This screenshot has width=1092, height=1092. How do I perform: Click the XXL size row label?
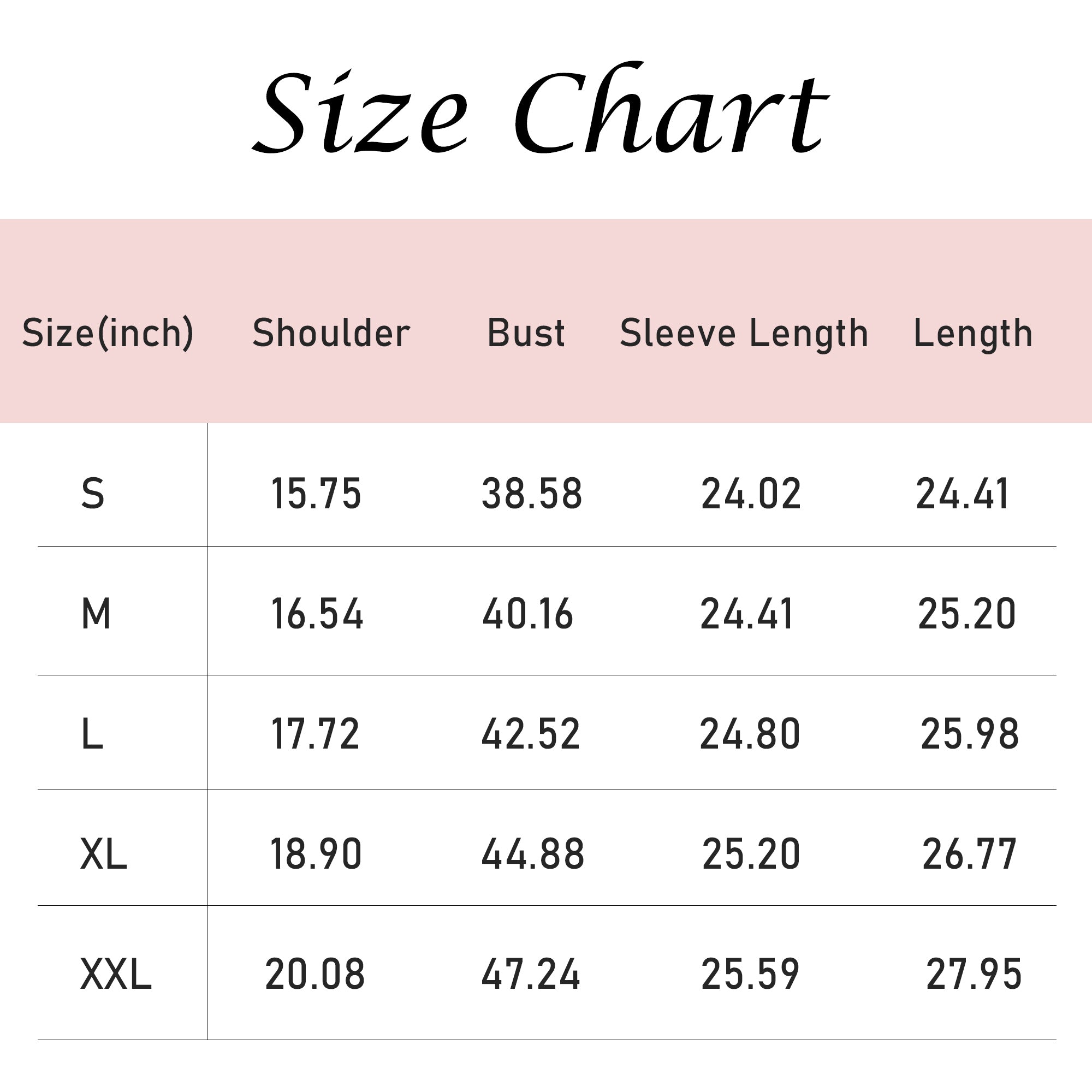coord(116,975)
